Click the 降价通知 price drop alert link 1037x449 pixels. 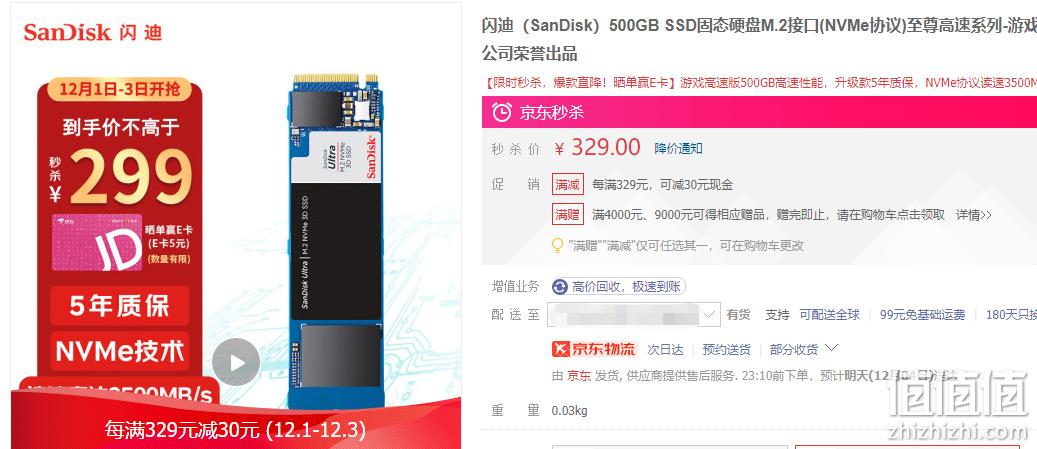click(x=678, y=148)
